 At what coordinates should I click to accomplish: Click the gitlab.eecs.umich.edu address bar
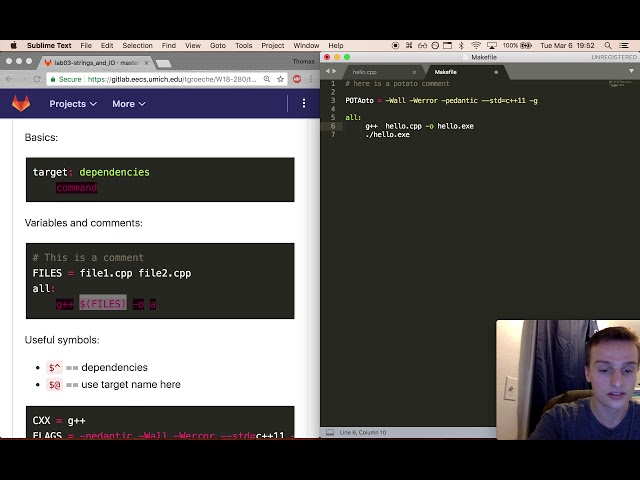[172, 79]
